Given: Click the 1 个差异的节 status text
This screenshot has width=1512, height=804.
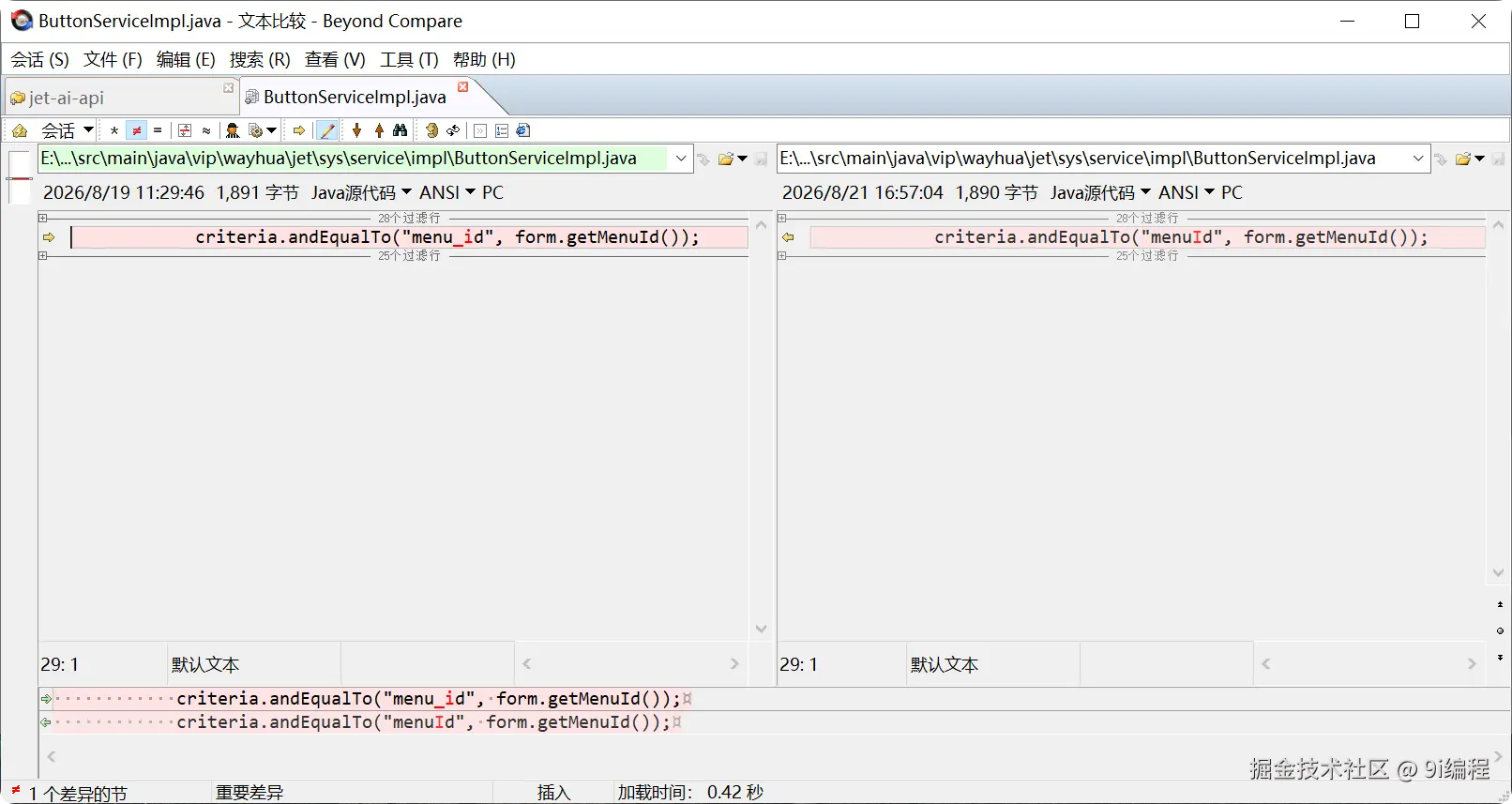Looking at the screenshot, I should (x=78, y=794).
